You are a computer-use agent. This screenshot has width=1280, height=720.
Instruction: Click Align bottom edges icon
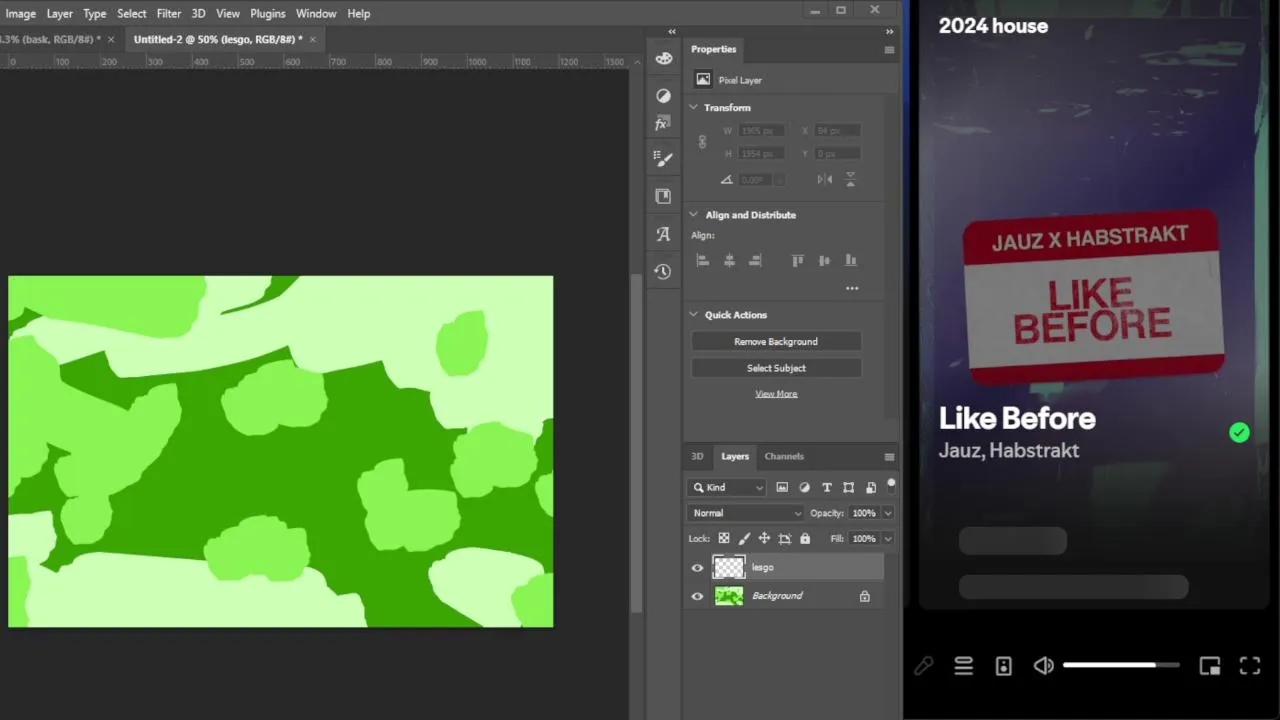(851, 260)
